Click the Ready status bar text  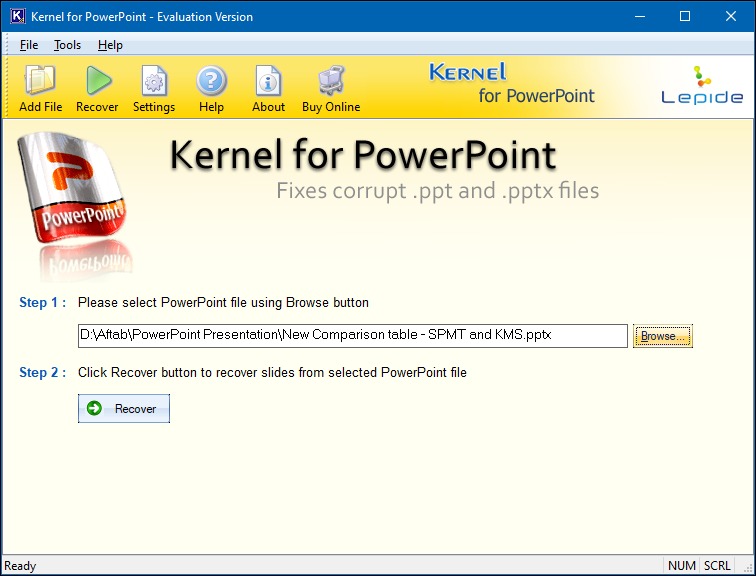[20, 565]
